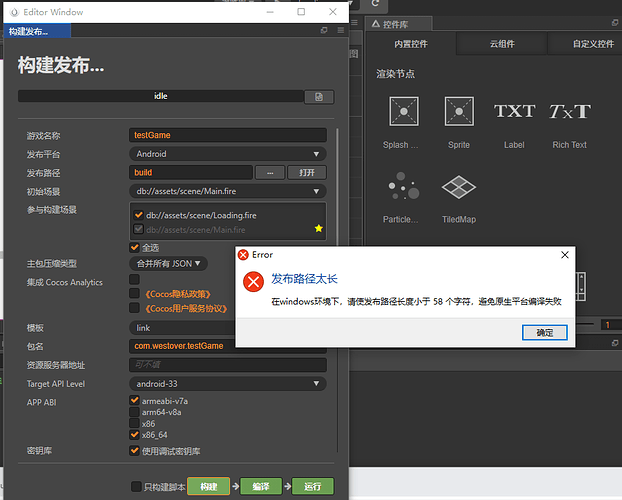
Task: Click the green run button
Action: 313,487
